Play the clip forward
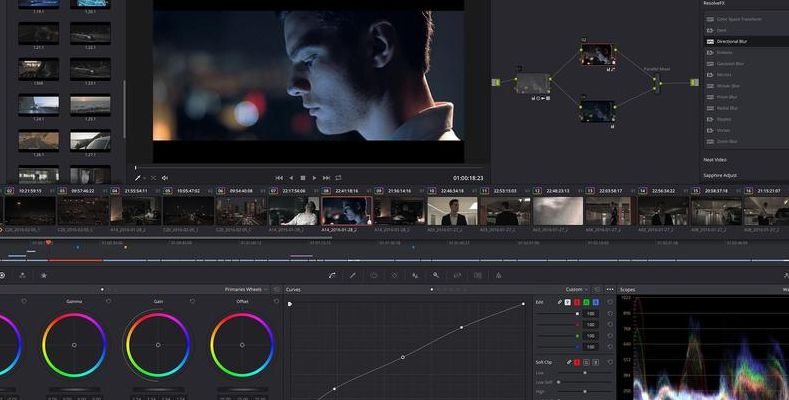This screenshot has width=789, height=400. (314, 178)
